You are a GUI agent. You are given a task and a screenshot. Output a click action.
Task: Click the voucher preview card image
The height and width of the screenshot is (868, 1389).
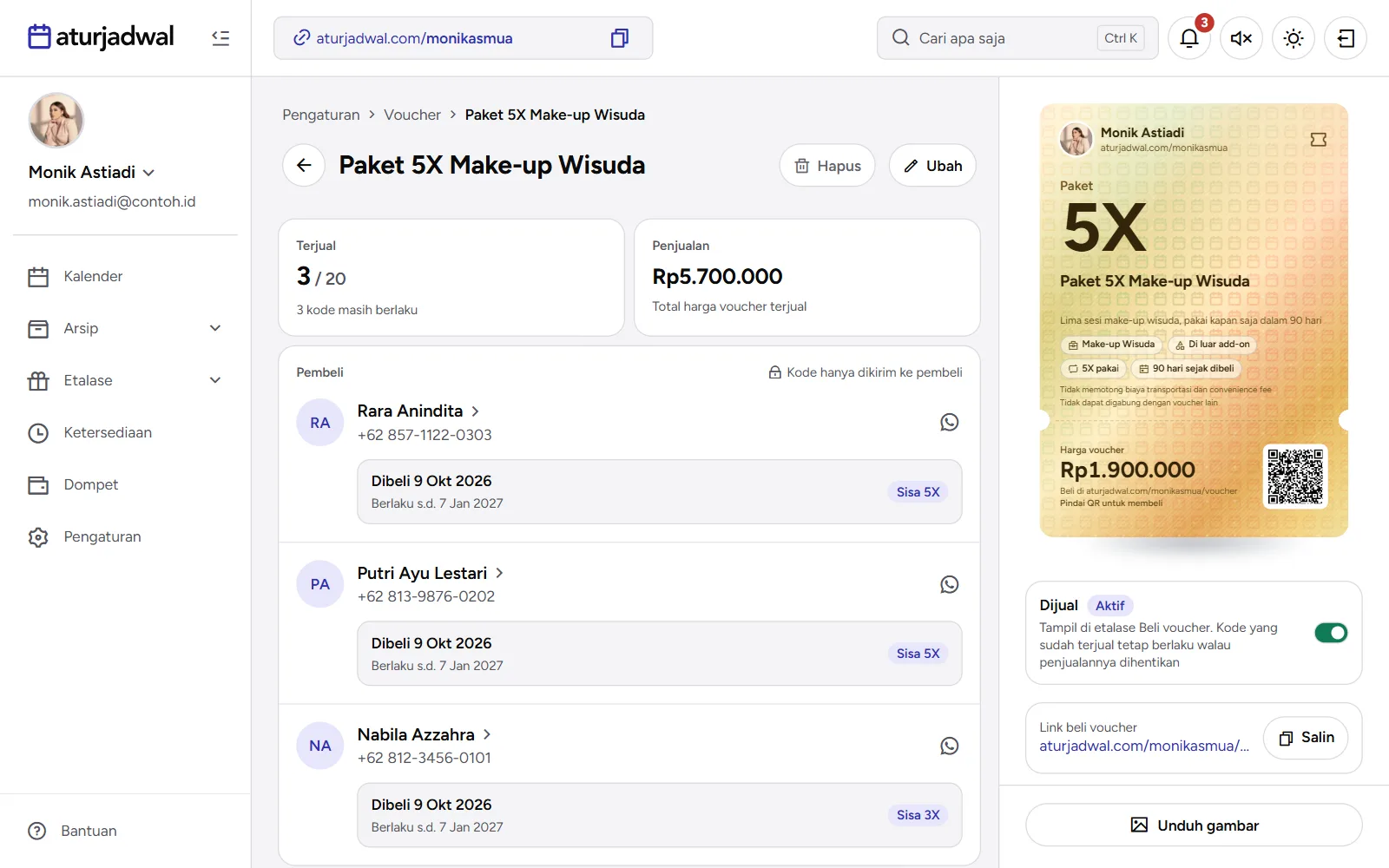coord(1194,320)
